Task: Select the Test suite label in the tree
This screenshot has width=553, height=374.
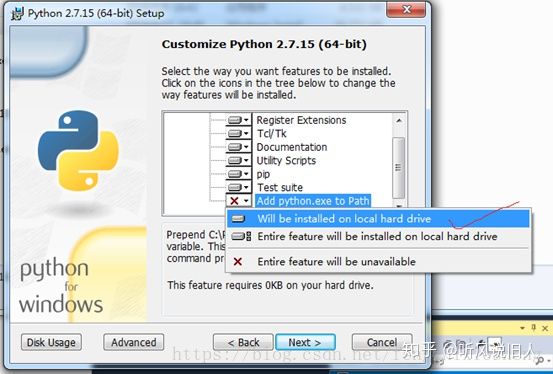Action: [x=280, y=187]
